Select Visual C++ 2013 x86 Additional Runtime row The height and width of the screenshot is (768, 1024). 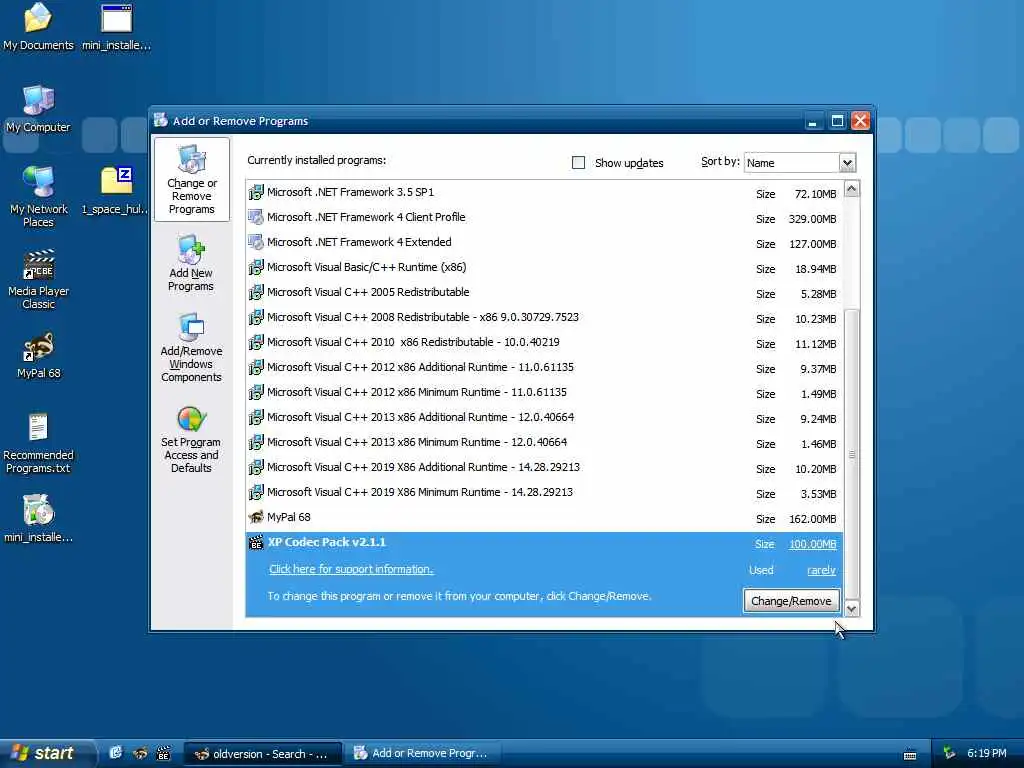(545, 417)
